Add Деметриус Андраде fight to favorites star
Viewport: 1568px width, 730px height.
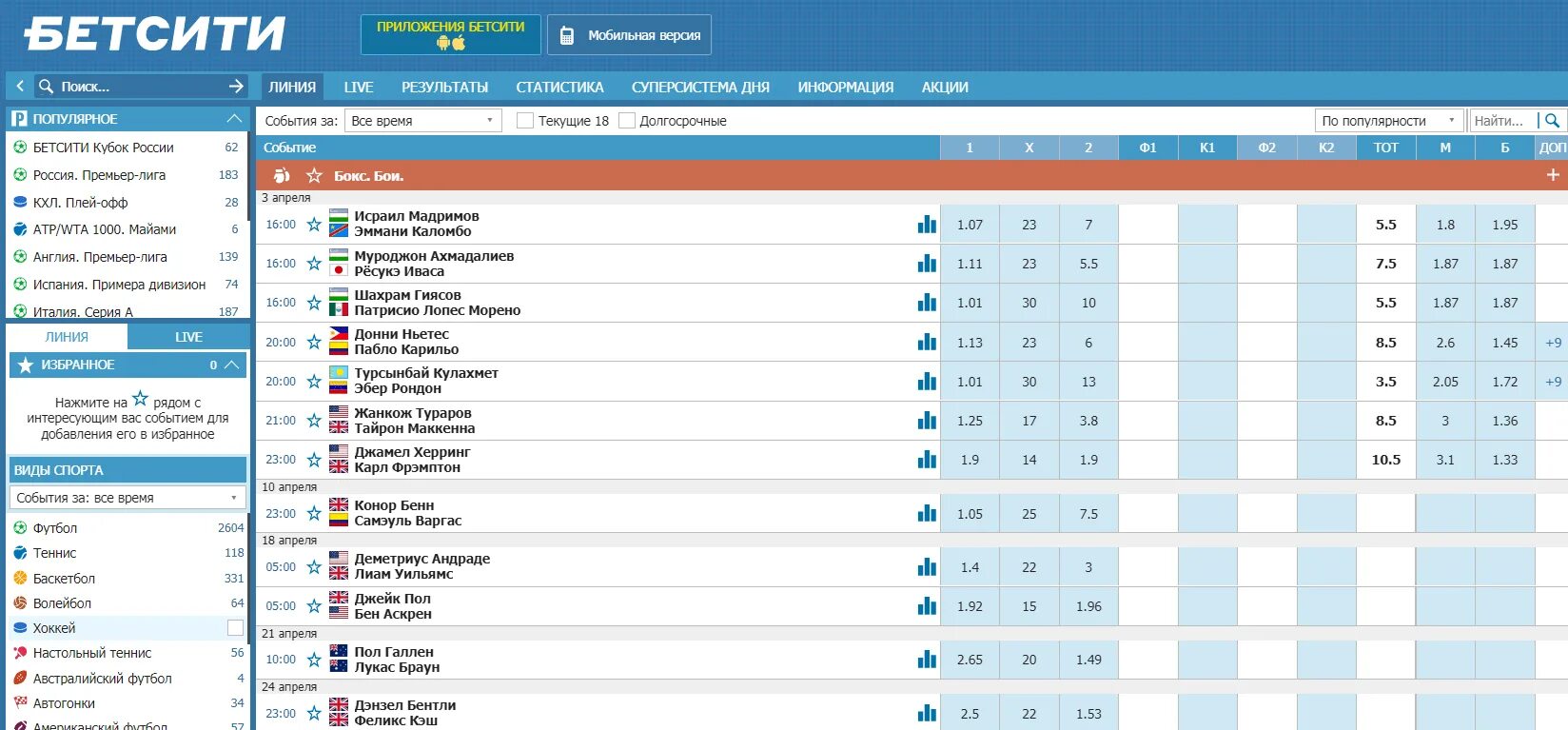(x=314, y=567)
